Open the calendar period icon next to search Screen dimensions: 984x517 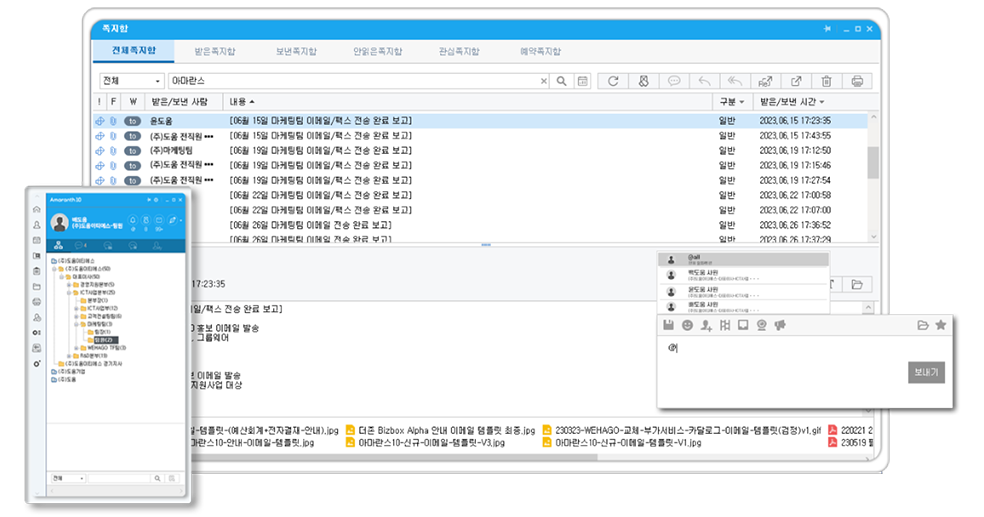point(583,81)
